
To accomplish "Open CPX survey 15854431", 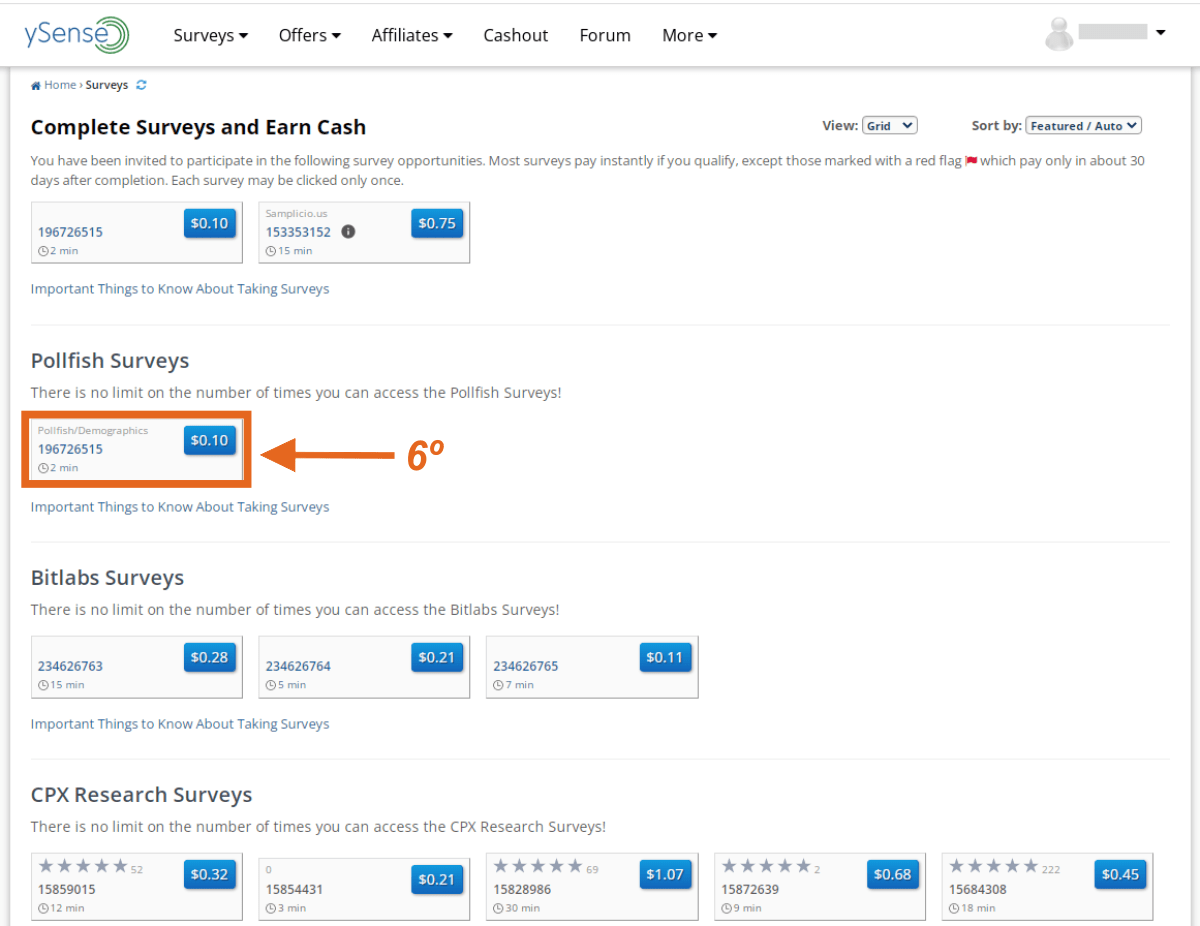I will 294,889.
